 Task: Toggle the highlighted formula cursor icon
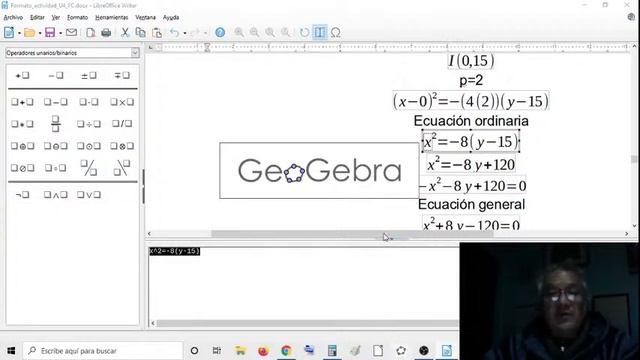(320, 32)
